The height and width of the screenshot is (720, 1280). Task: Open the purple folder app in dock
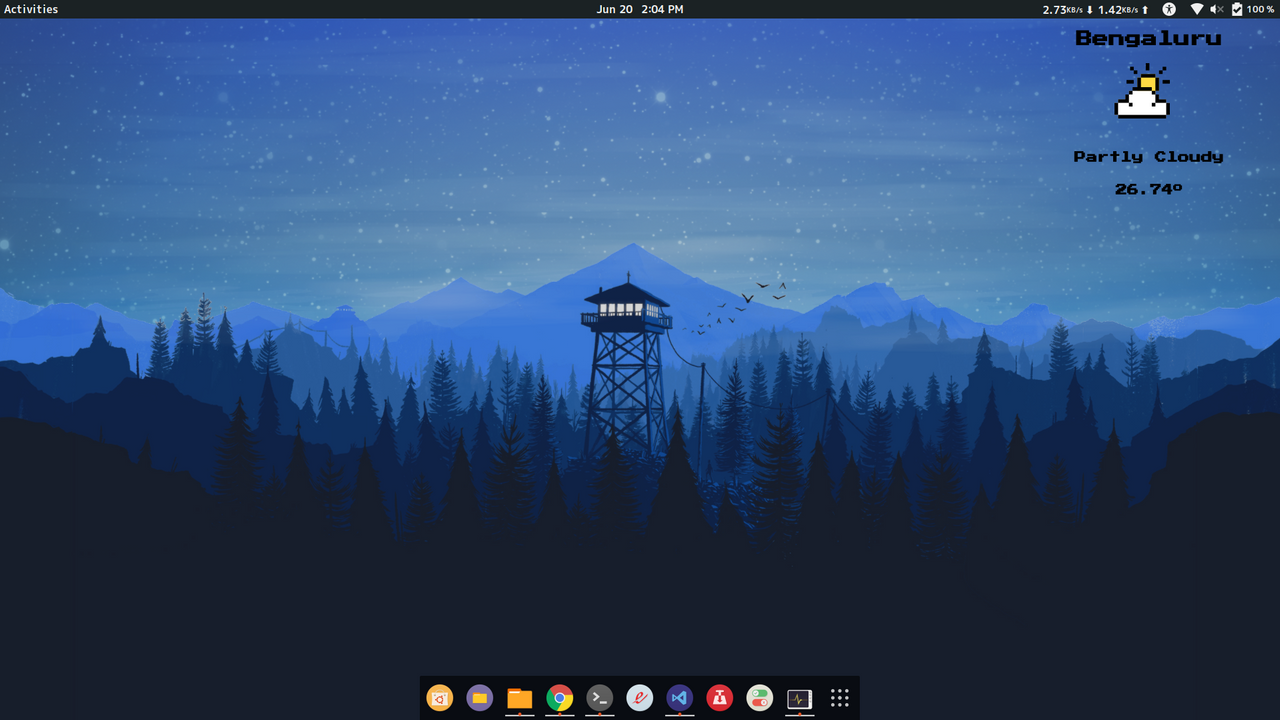click(480, 698)
